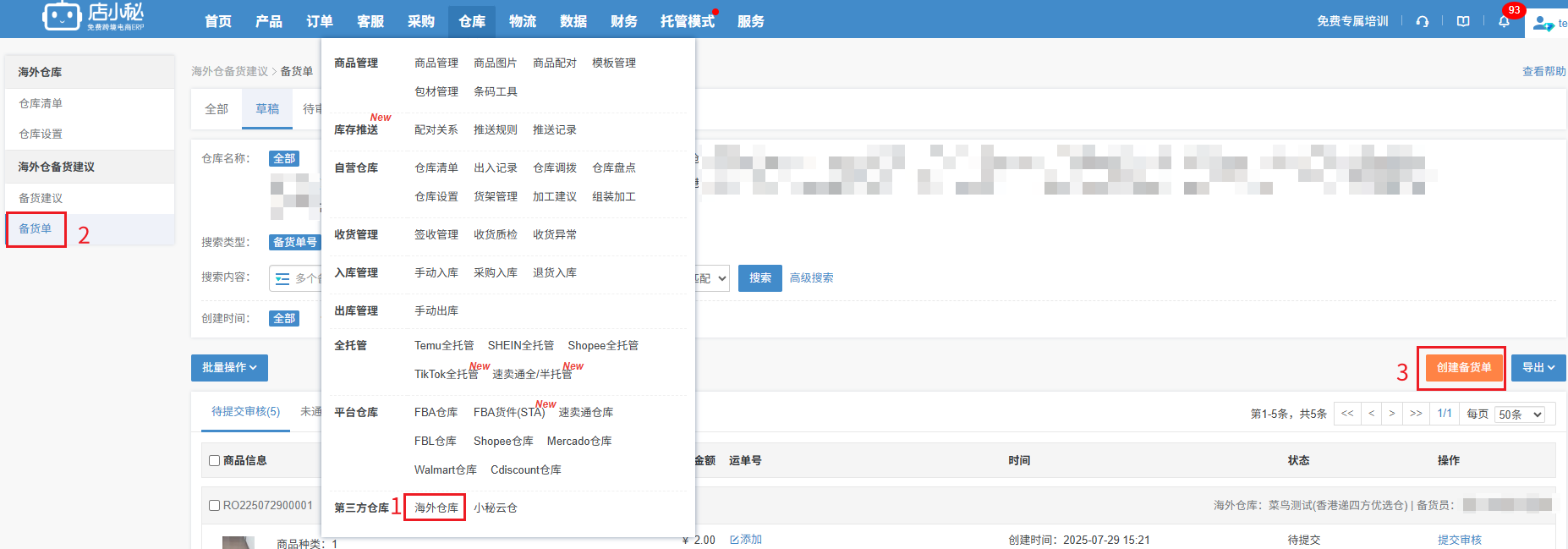Viewport: 1568px width, 549px height.
Task: Select 签收管理 under 收货管理
Action: pos(436,234)
